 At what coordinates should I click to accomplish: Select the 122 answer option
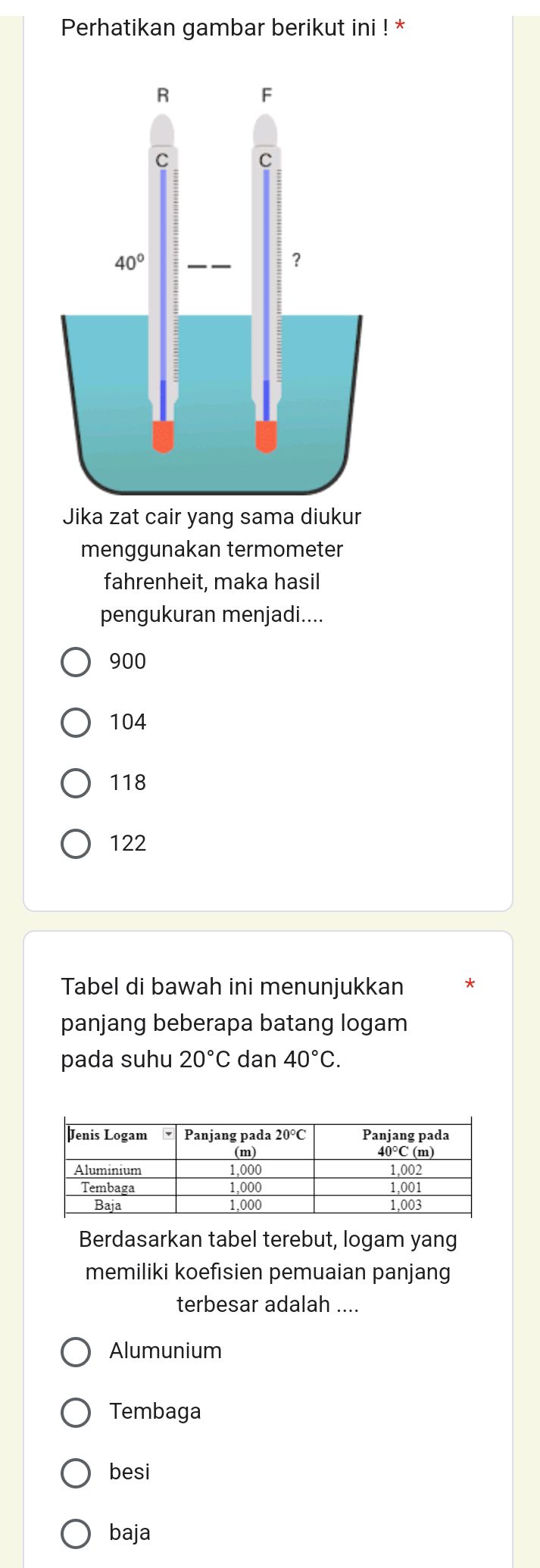tap(76, 843)
